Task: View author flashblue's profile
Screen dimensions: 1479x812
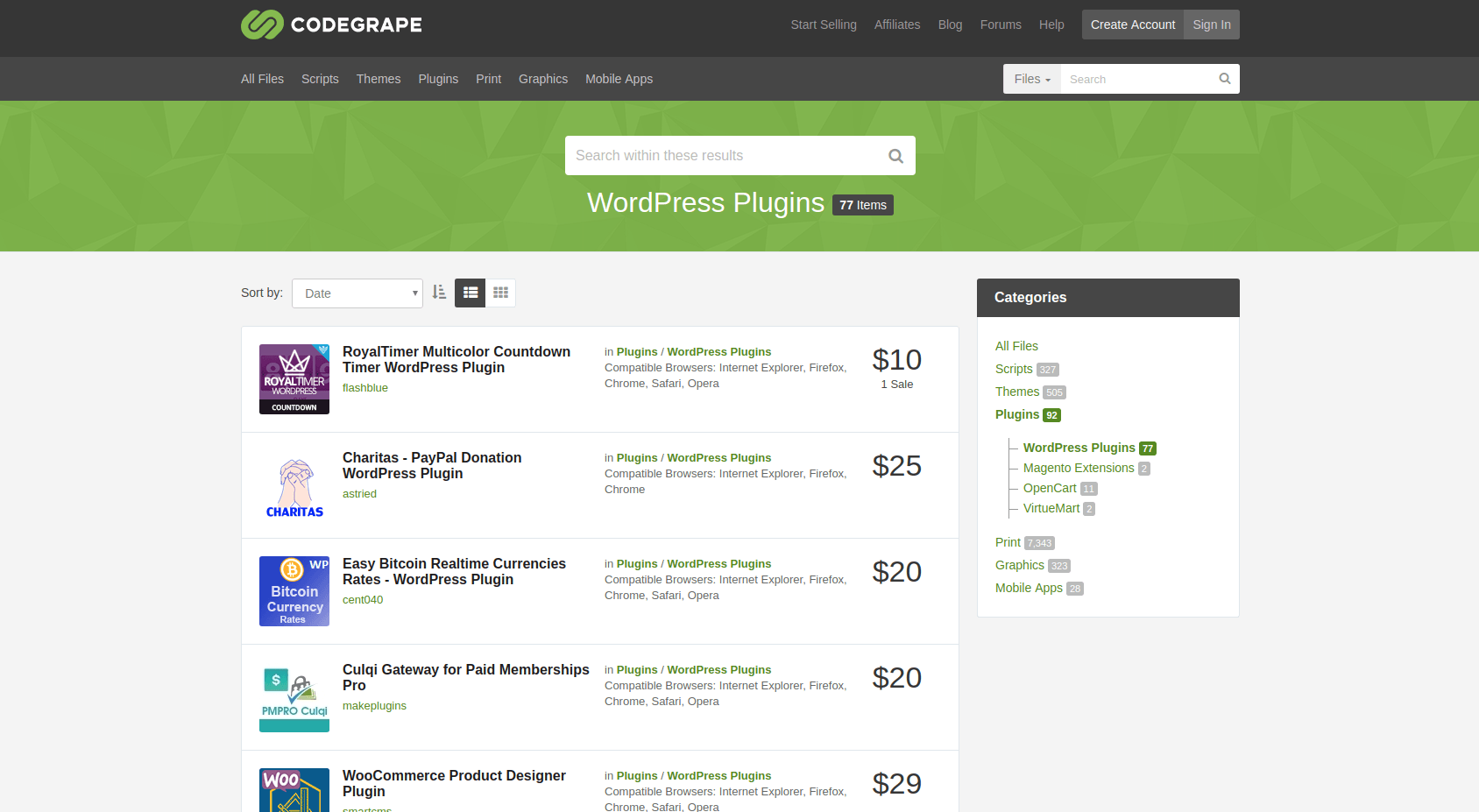Action: point(365,388)
